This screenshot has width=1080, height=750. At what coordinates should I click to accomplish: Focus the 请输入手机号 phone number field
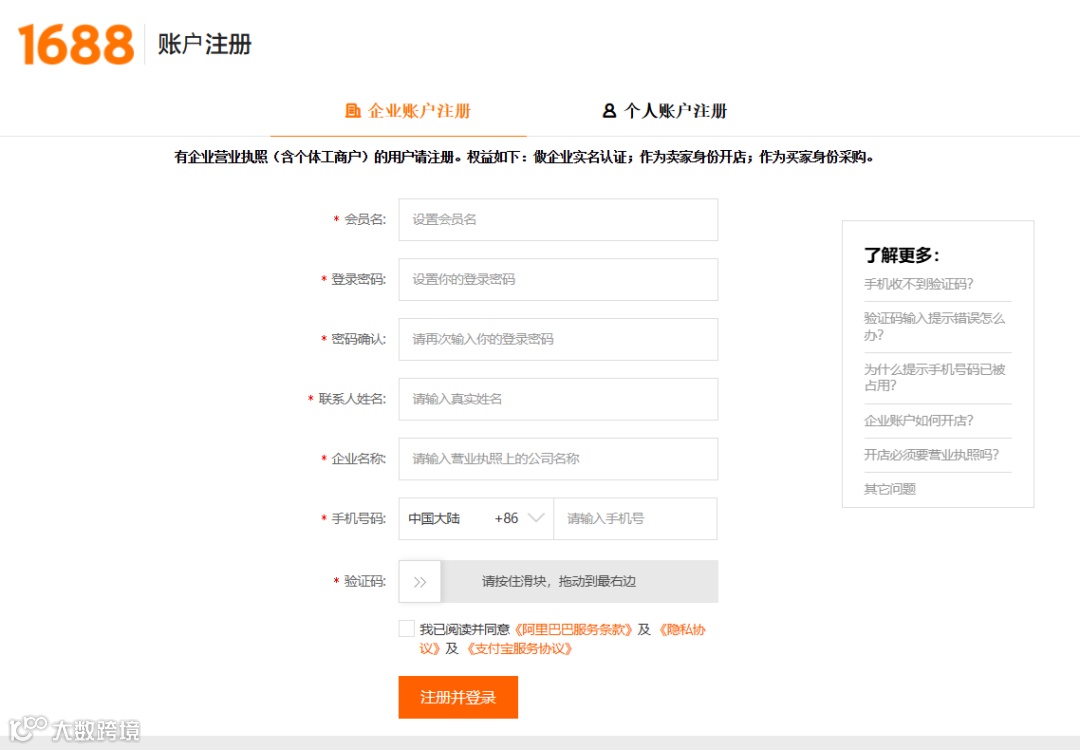pyautogui.click(x=635, y=519)
